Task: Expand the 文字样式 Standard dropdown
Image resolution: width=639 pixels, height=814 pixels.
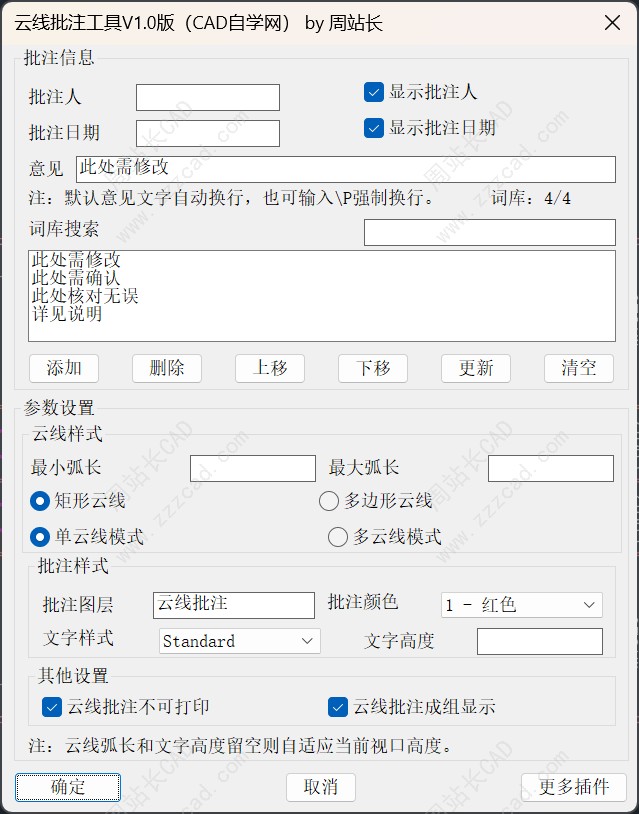Action: (240, 641)
